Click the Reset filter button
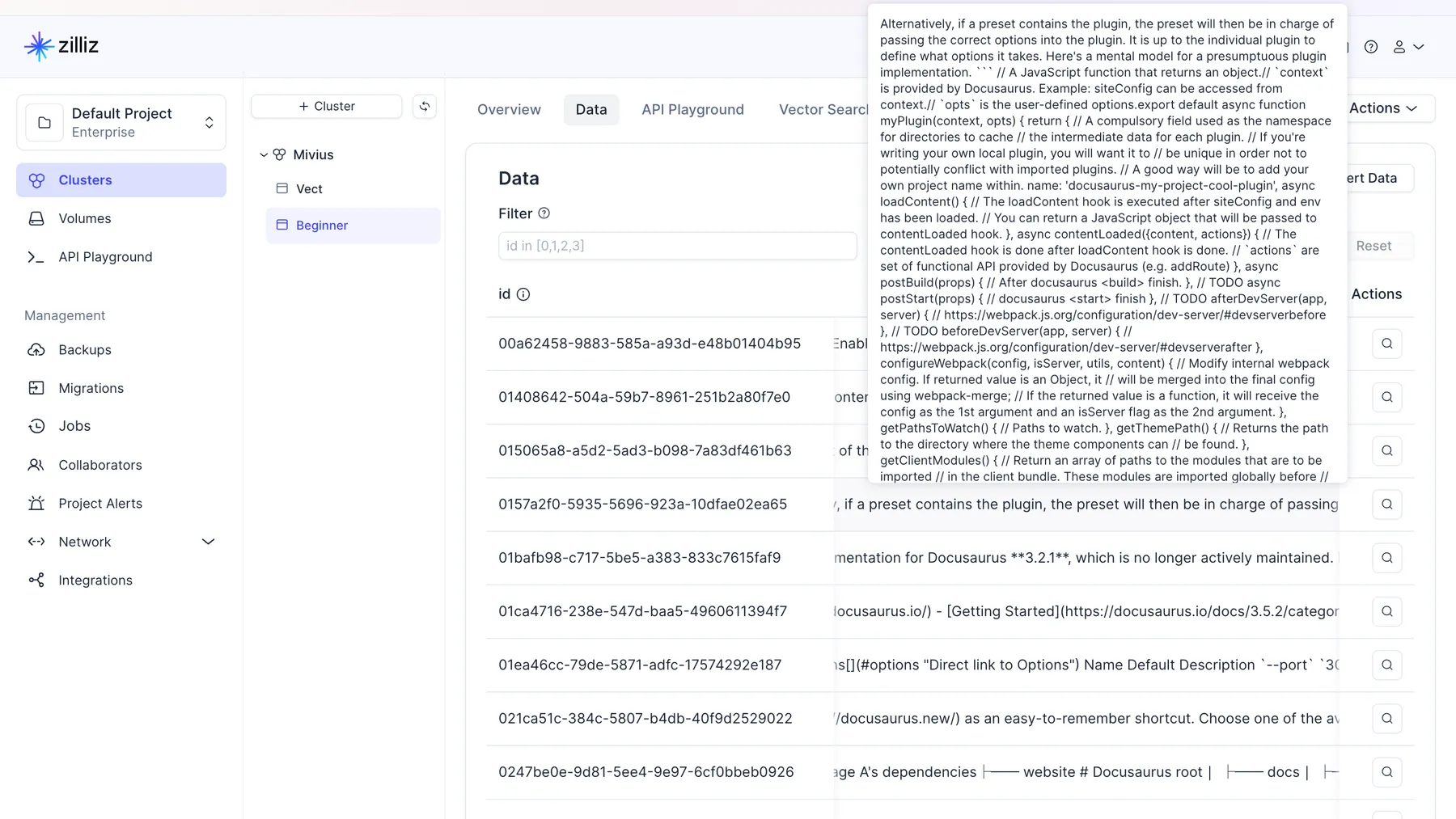Screen dimensions: 1456x819 (1373, 246)
